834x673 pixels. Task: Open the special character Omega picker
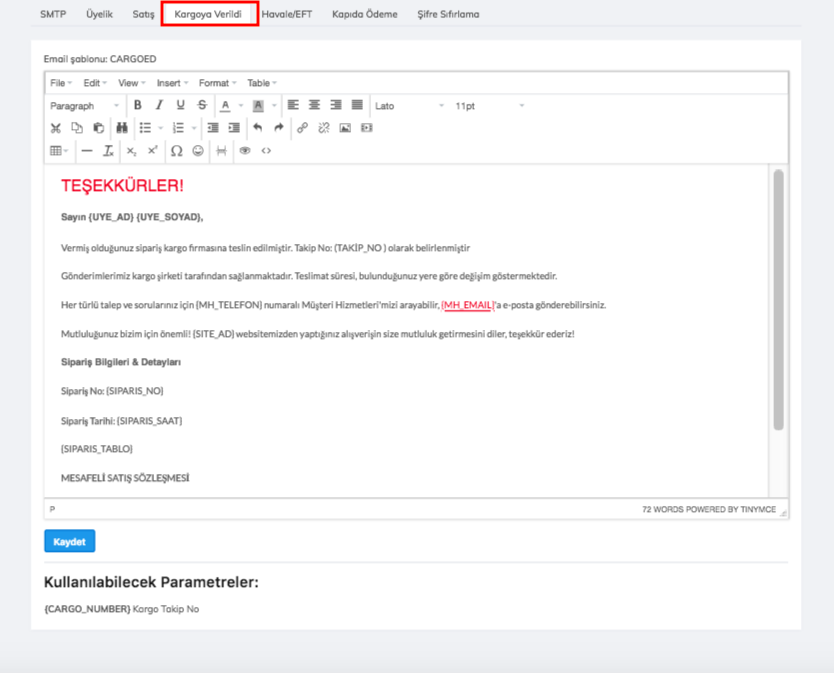(x=176, y=151)
